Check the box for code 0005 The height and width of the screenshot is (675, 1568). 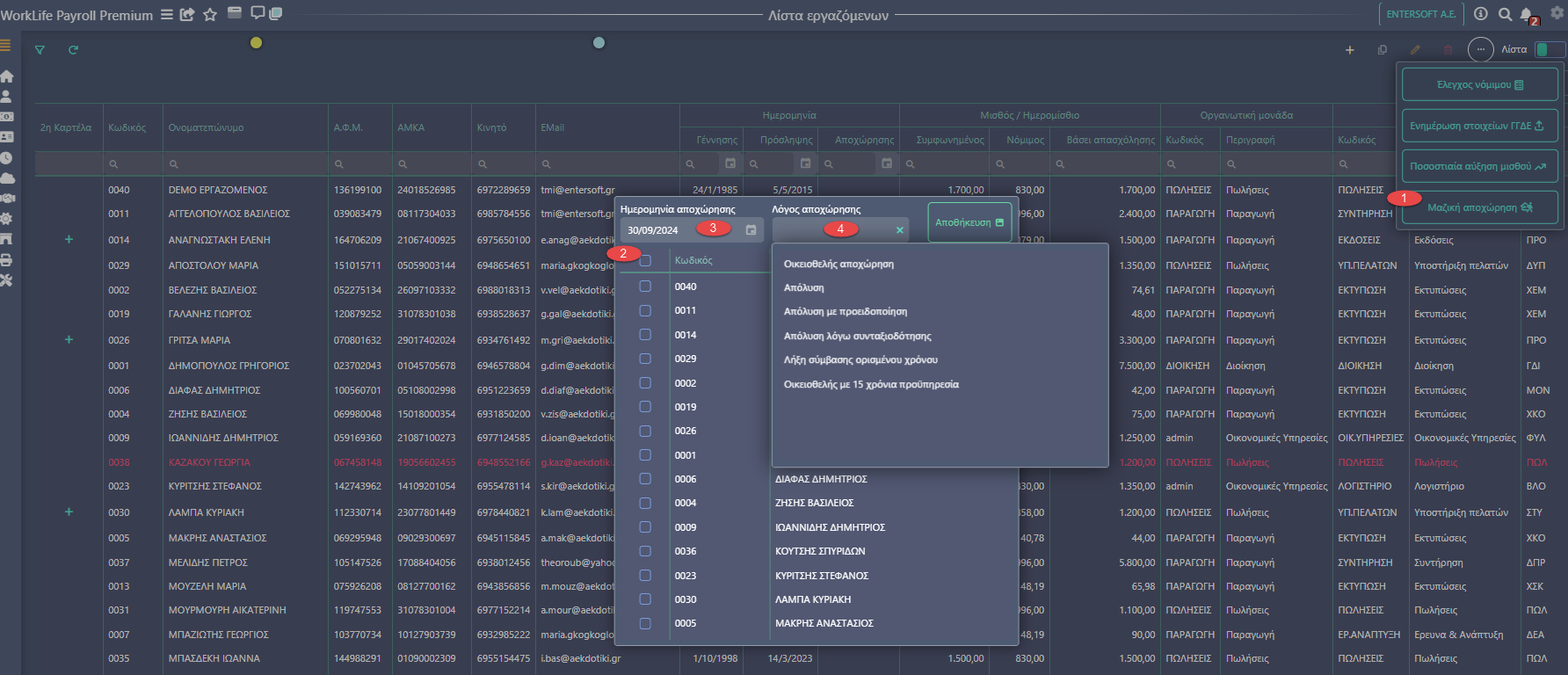(645, 623)
